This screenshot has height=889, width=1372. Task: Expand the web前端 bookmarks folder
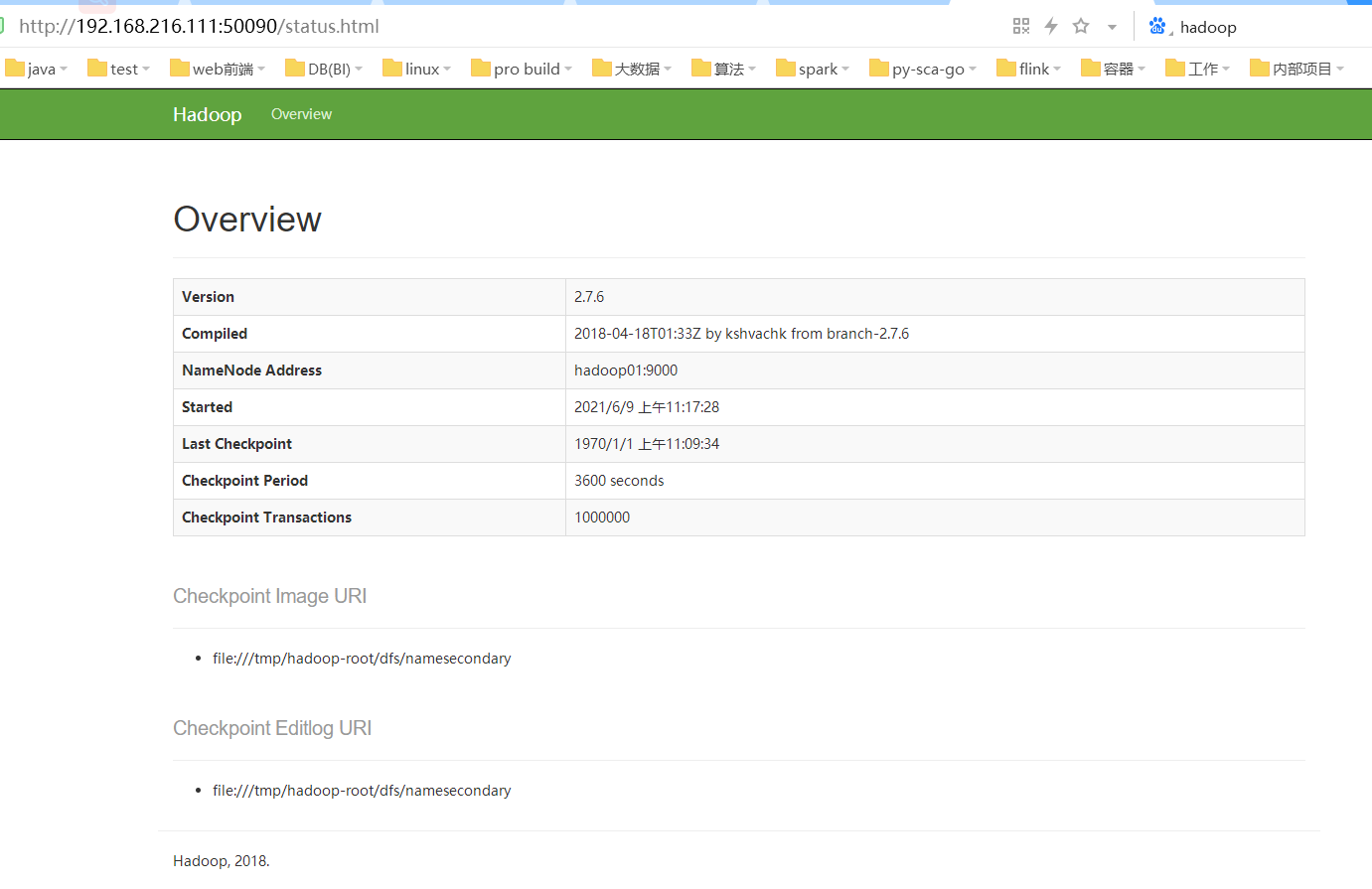pos(218,69)
